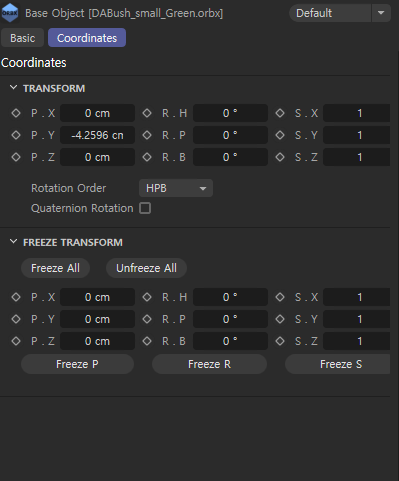
Task: Click the Freeze Transform S.Z field
Action: coord(357,341)
